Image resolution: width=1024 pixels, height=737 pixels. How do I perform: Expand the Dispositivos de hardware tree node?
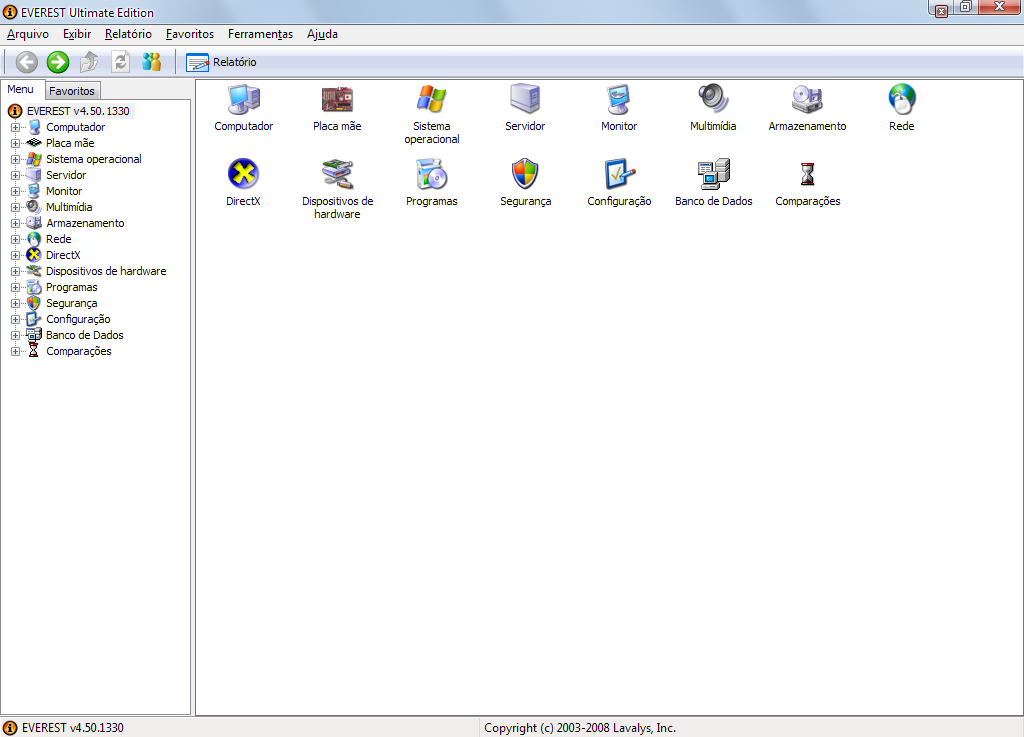[x=15, y=271]
